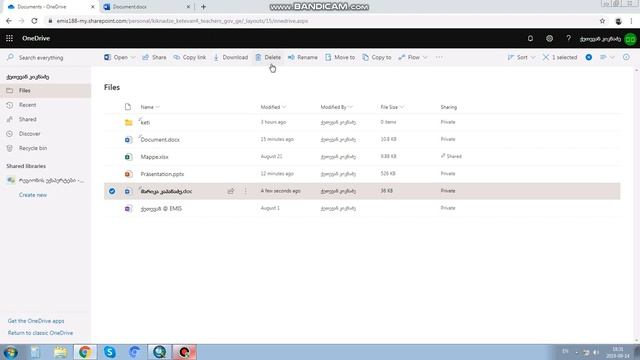640x360 pixels.
Task: Click Download in the command bar
Action: pos(231,58)
